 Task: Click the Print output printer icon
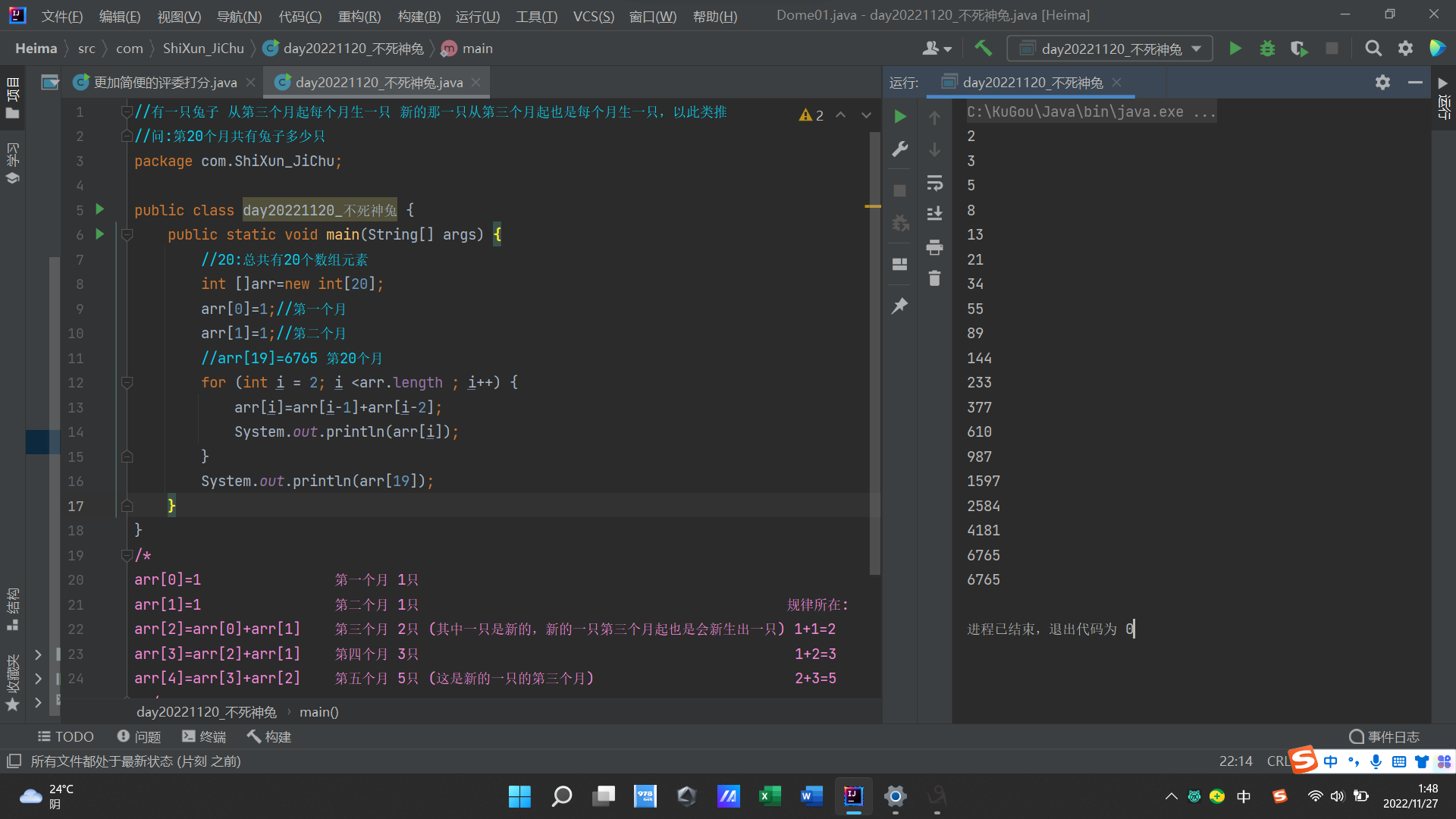[x=934, y=247]
